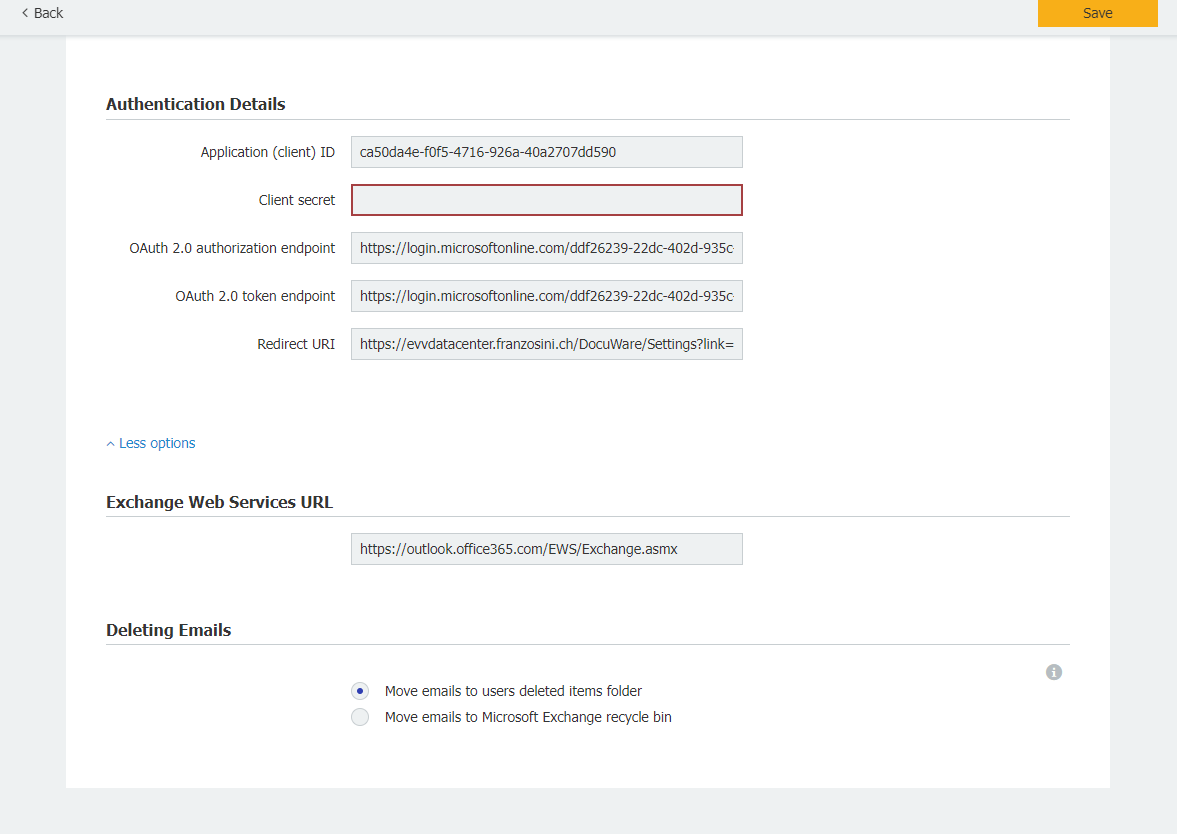1177x834 pixels.
Task: Click the OAuth 2.0 authorization endpoint field
Action: pos(546,248)
